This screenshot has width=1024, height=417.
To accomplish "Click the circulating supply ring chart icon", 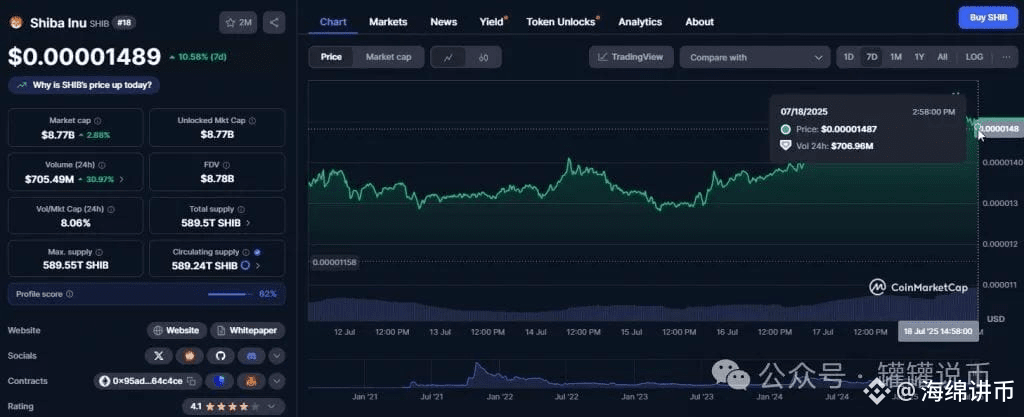I will pyautogui.click(x=245, y=266).
